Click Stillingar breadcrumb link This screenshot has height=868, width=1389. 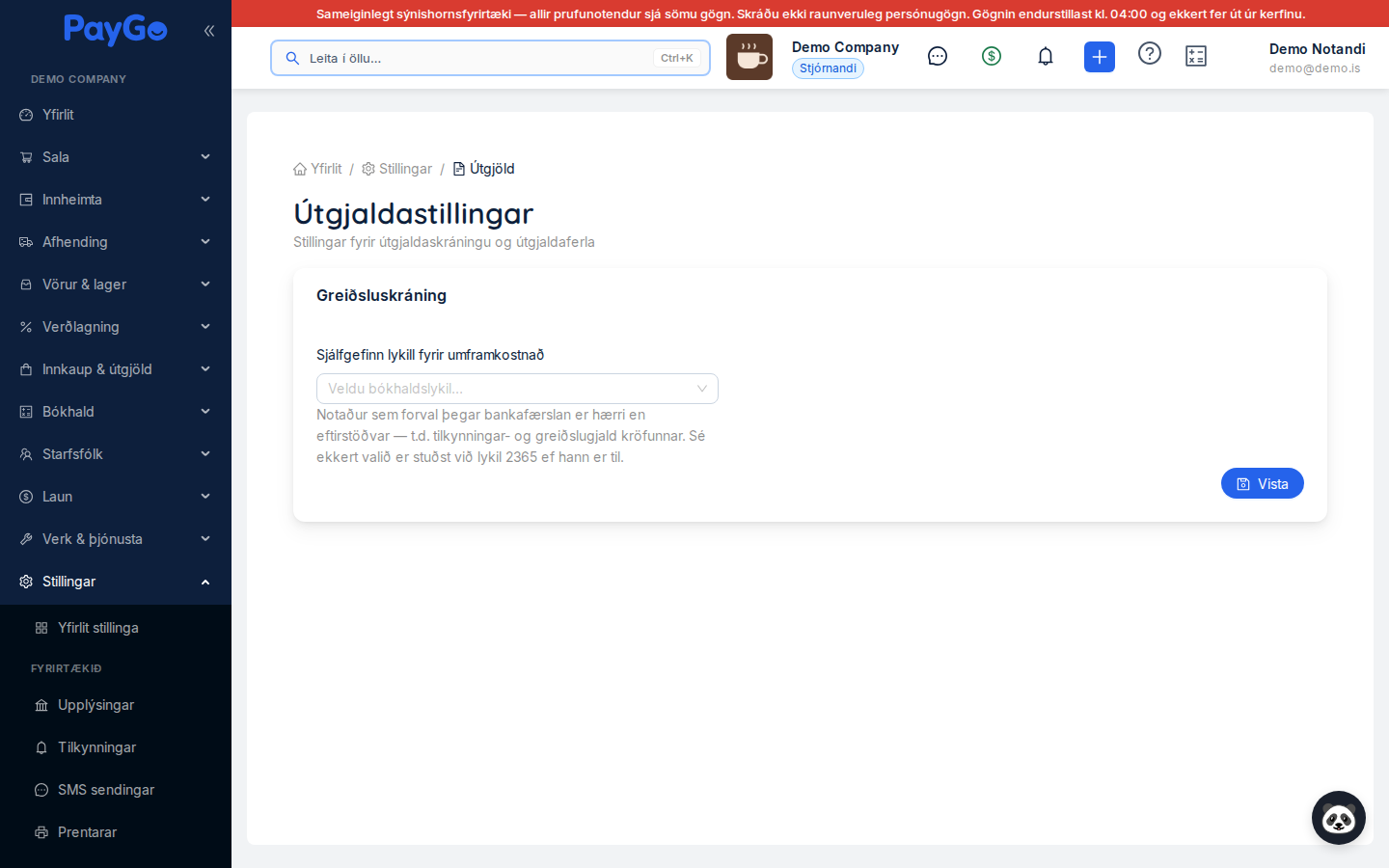pos(396,169)
